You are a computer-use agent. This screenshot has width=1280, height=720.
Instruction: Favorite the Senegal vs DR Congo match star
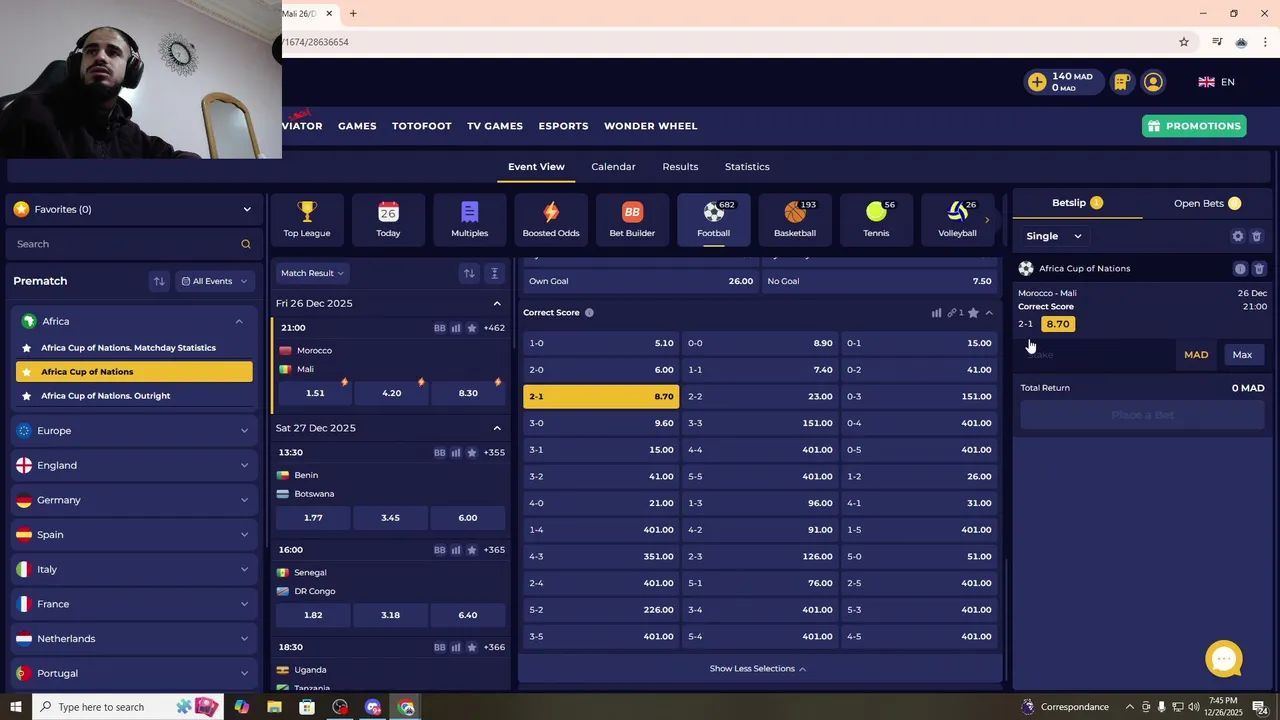[x=472, y=550]
